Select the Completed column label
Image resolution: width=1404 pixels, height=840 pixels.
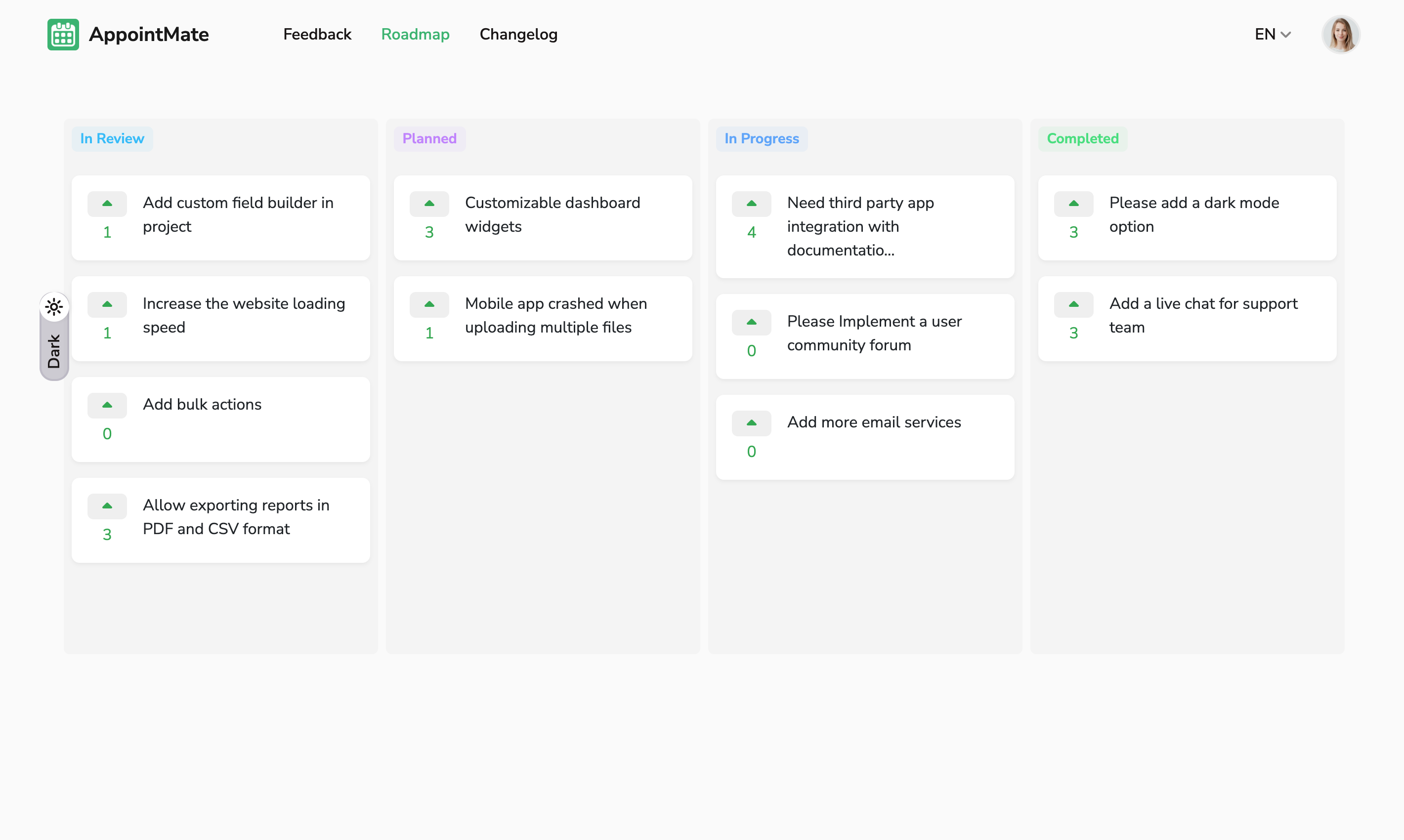(1082, 139)
